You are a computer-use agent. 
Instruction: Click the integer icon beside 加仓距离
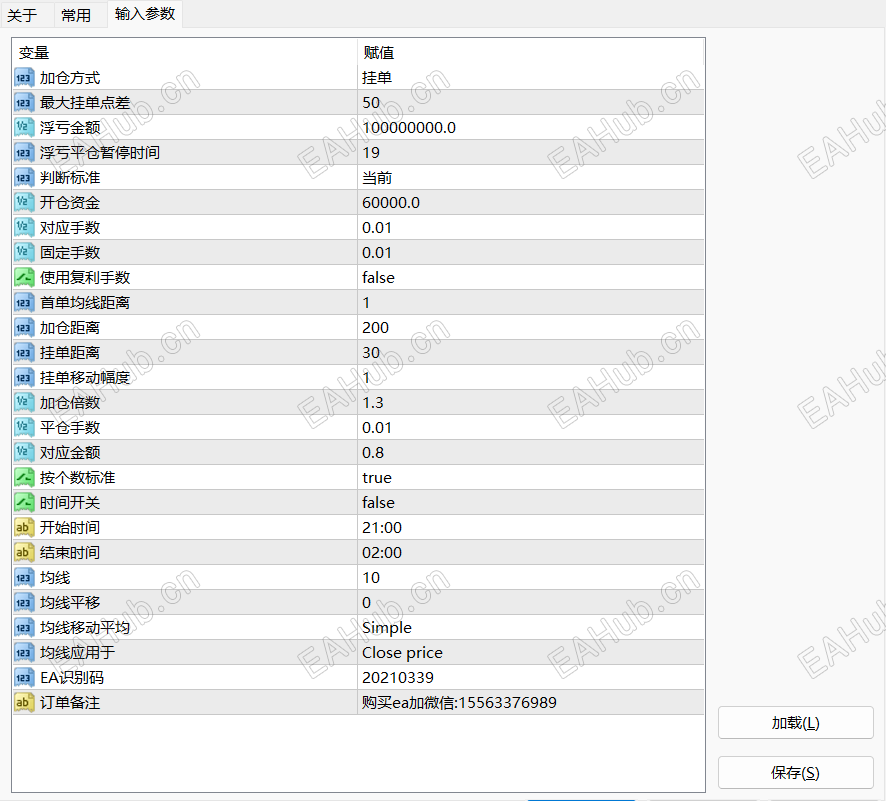24,327
